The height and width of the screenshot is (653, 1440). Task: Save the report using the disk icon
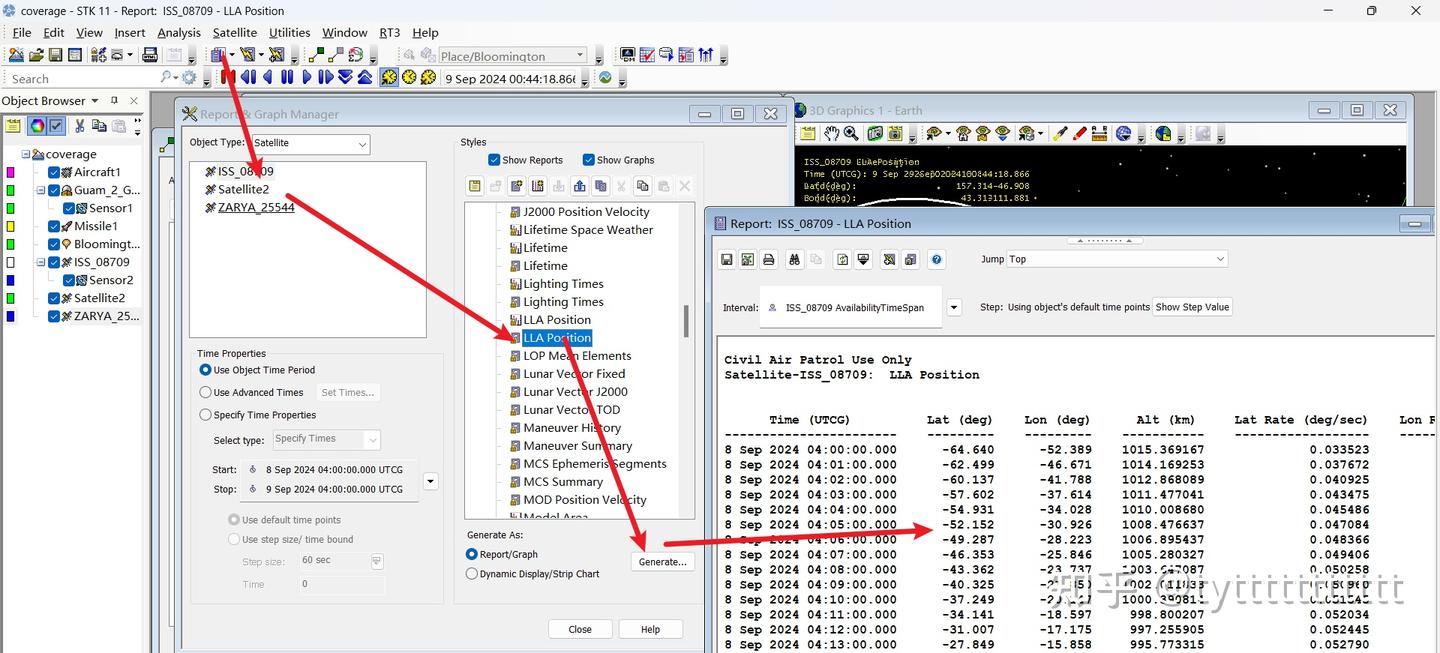[x=727, y=259]
